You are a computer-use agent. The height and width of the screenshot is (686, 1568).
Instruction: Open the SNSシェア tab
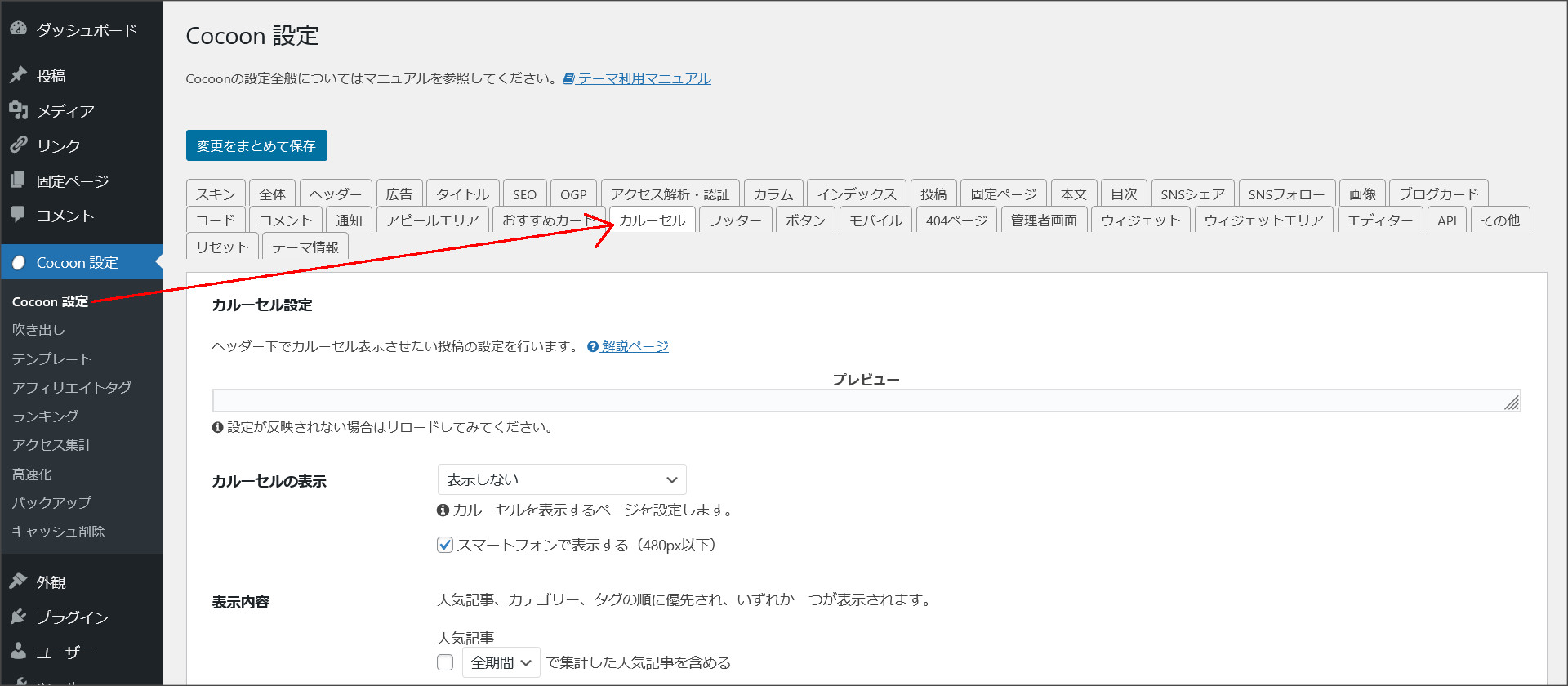click(1192, 194)
